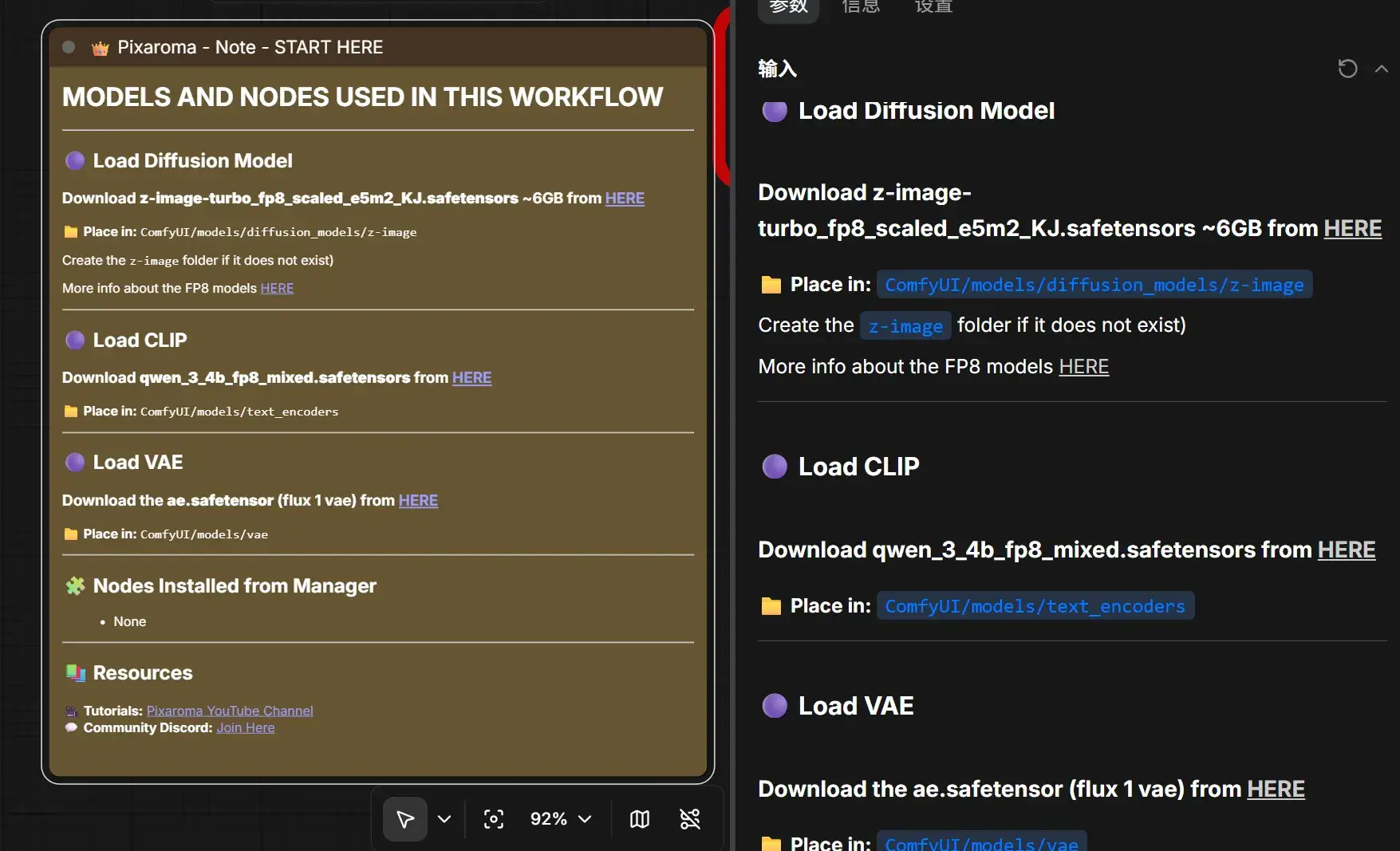Screen dimensions: 1400x851
Task: Open HERE link for diffusion model in right panel
Action: [x=1352, y=228]
